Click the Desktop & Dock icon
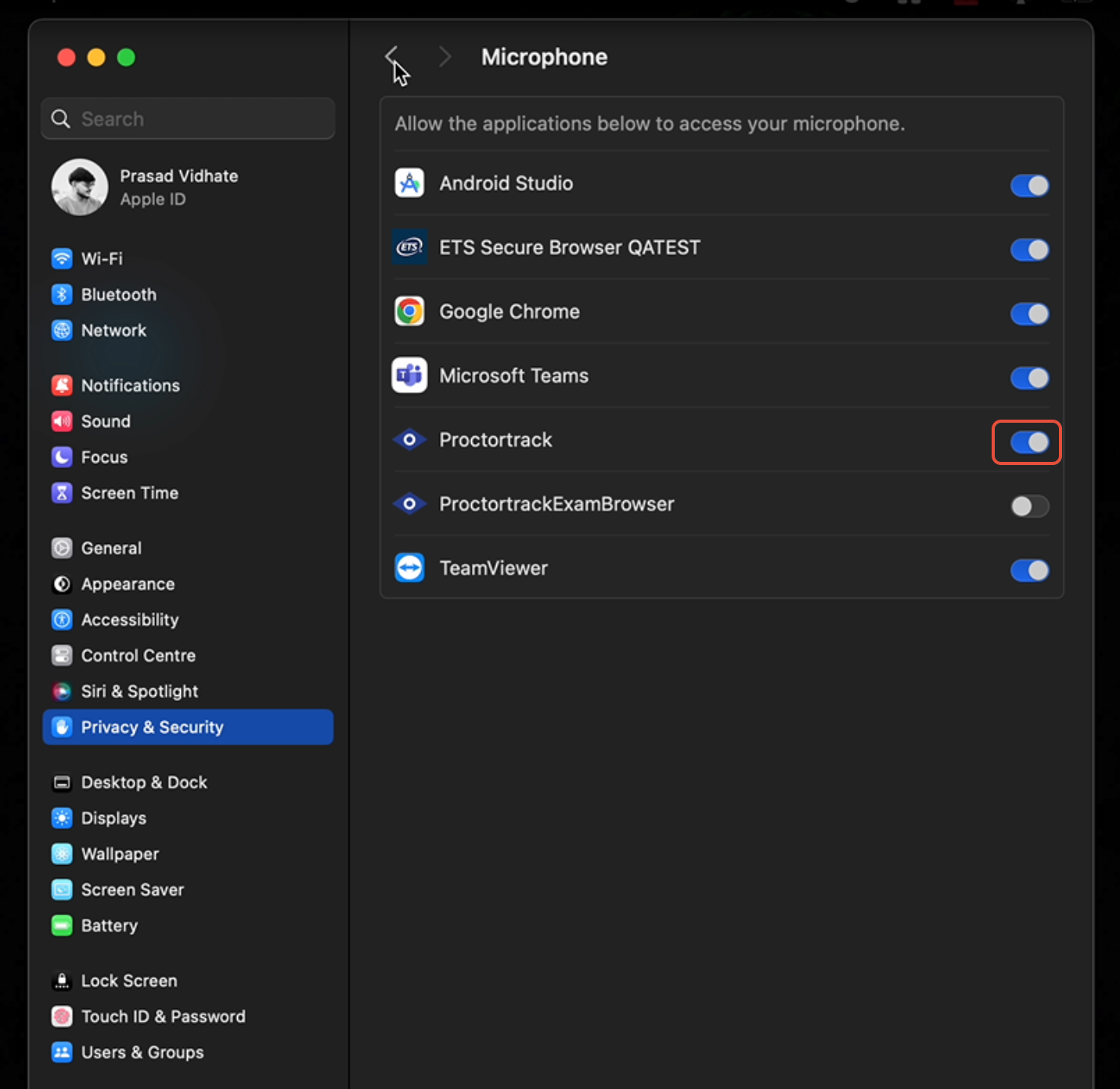This screenshot has height=1089, width=1120. [62, 782]
